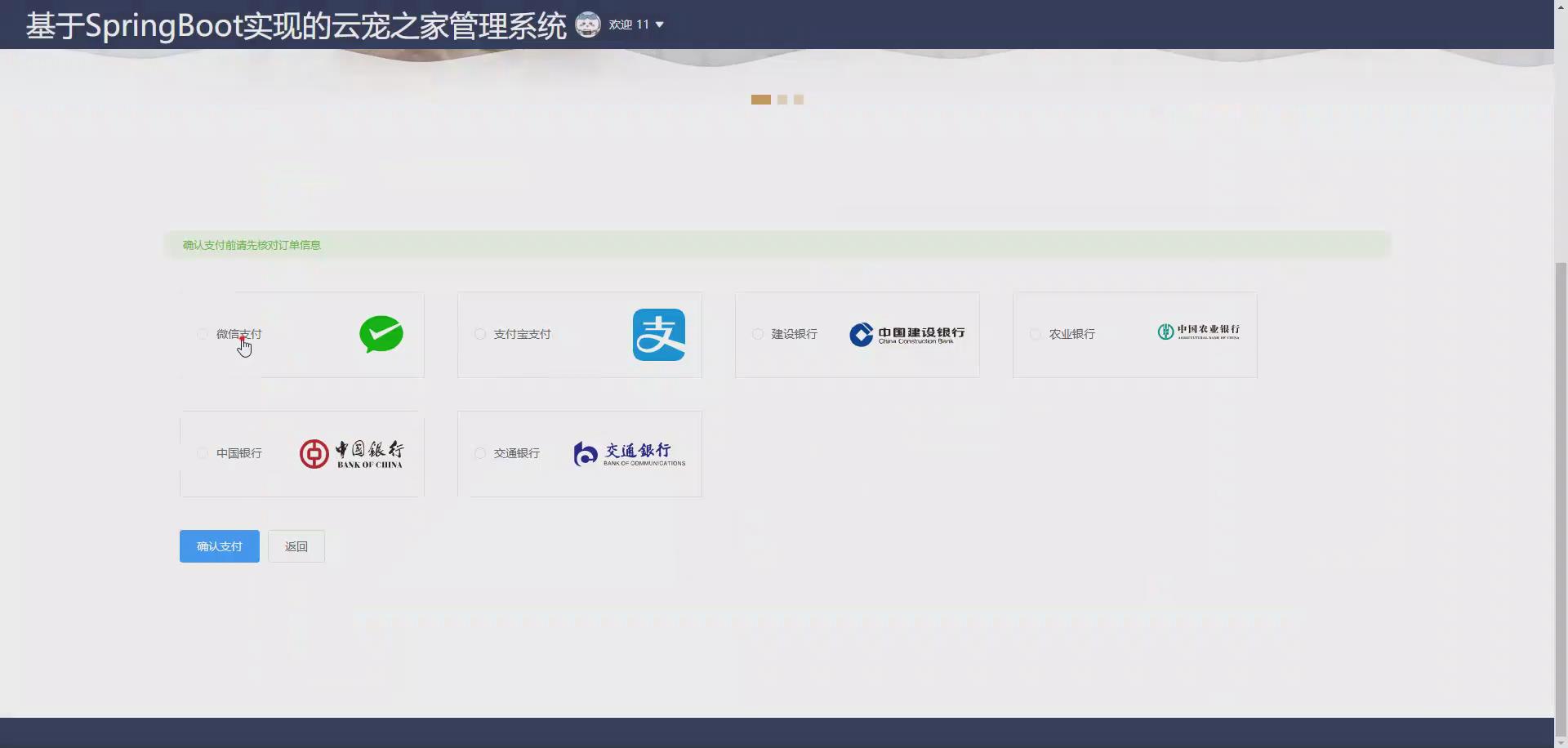Click the scrollbar down arrow
This screenshot has width=1568, height=748.
pyautogui.click(x=1561, y=741)
